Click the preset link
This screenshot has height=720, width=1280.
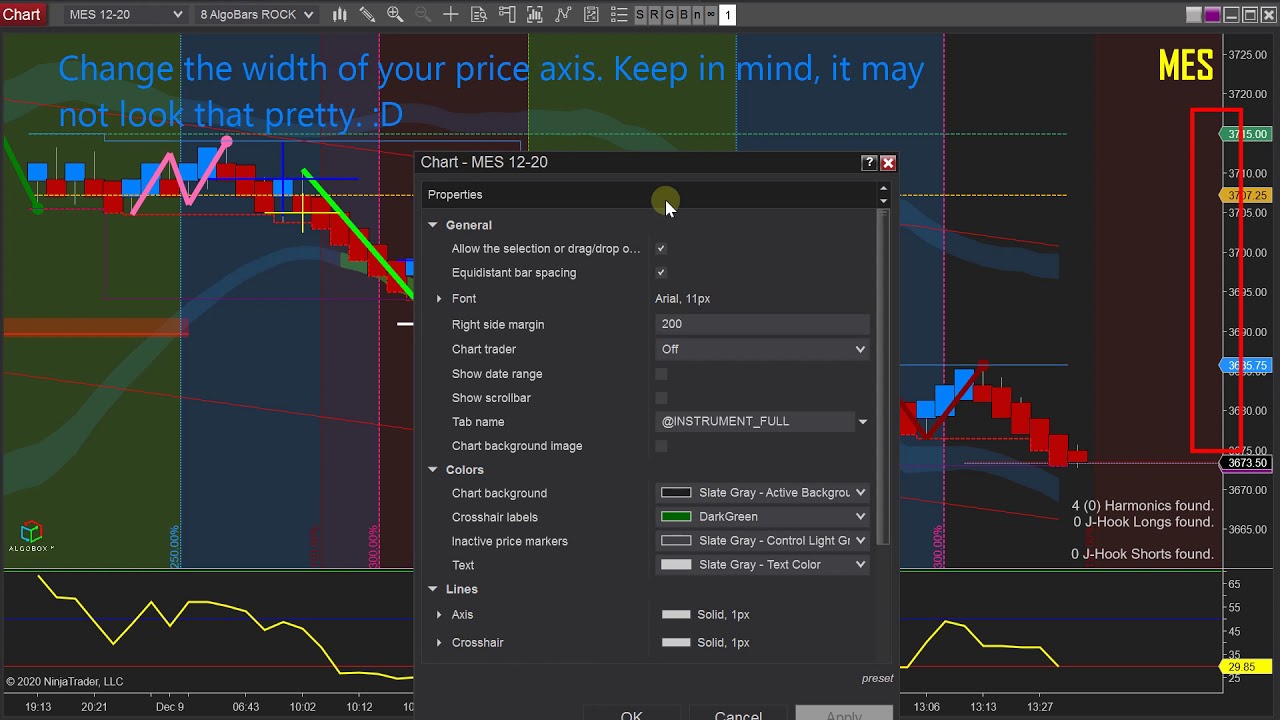(878, 678)
